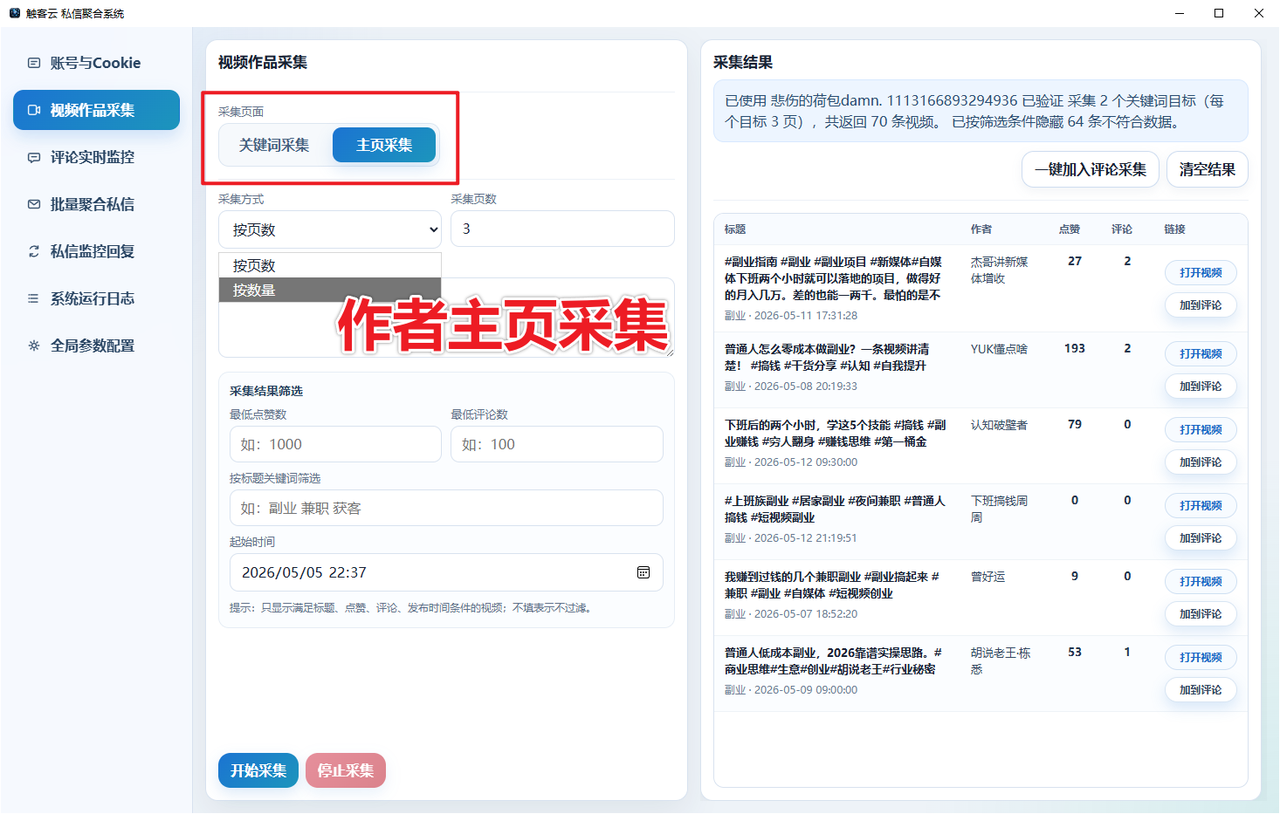Click the window minimize button

click(1180, 13)
